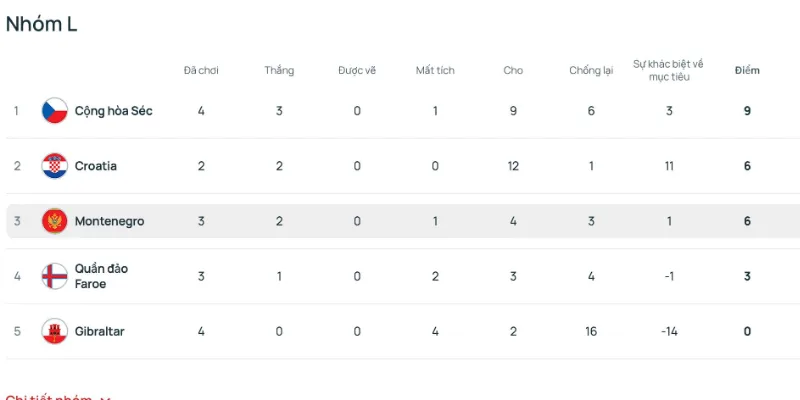Click the Mất tích column header
Viewport: 800px width, 400px height.
pos(435,70)
